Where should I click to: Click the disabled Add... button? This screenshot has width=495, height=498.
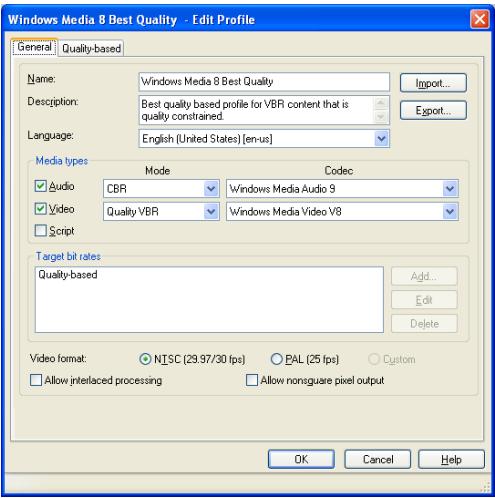coord(424,276)
